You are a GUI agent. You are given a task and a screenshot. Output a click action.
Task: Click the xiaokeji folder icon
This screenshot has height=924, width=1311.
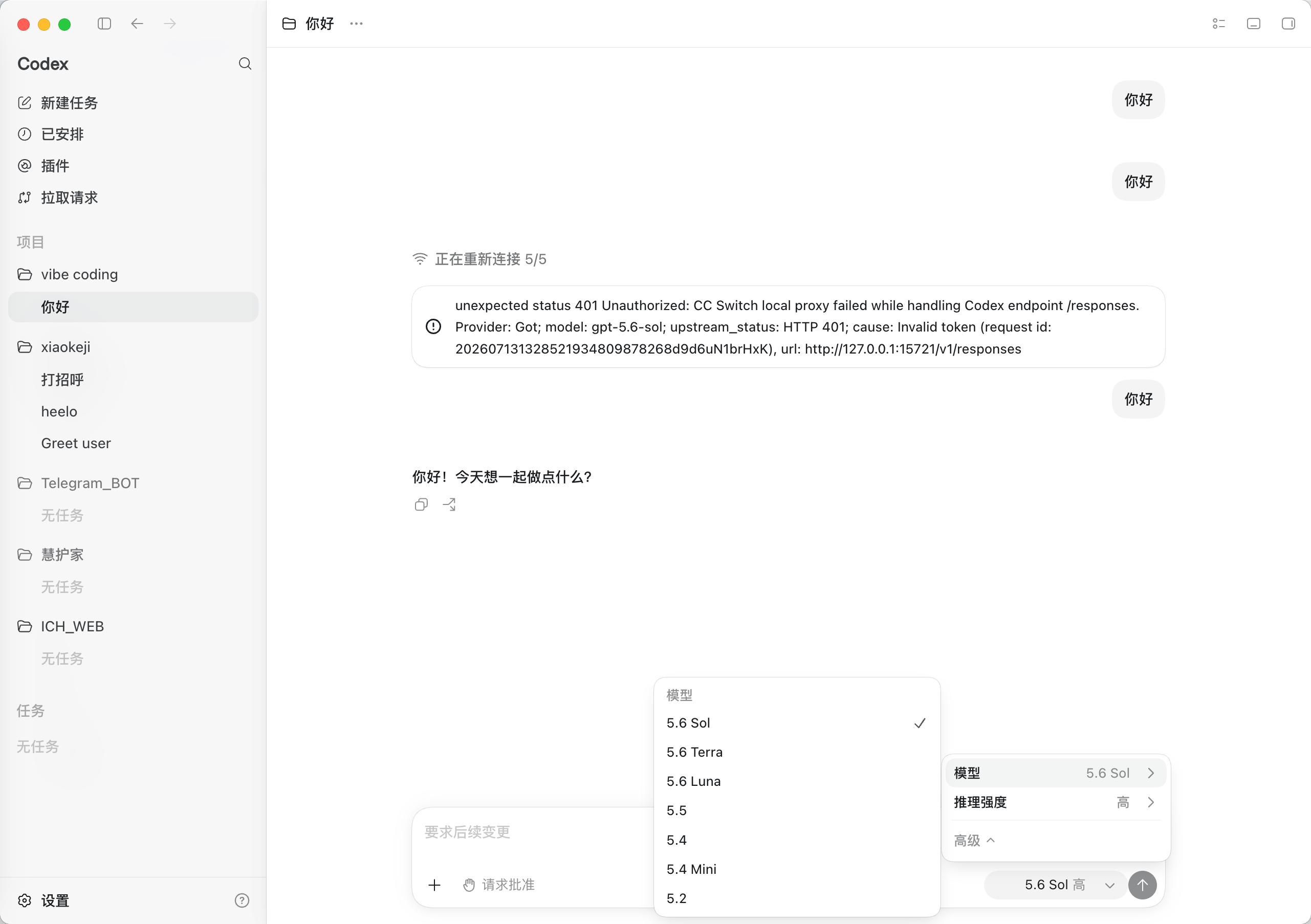tap(25, 347)
